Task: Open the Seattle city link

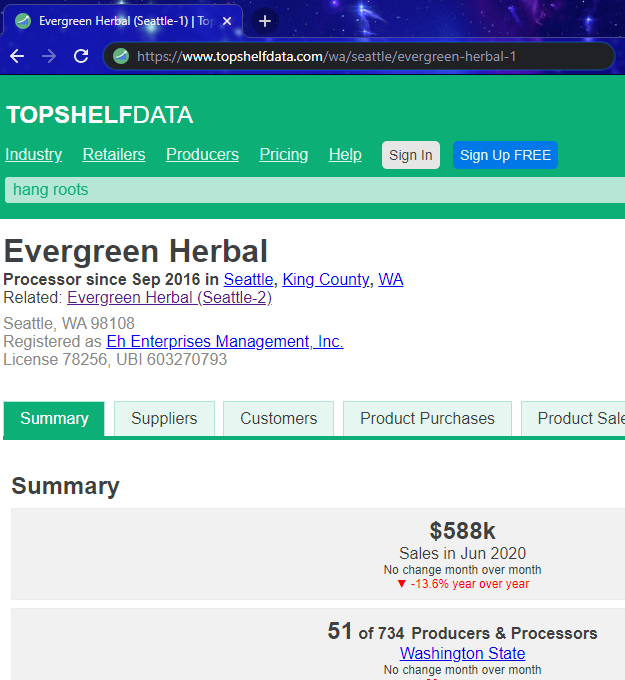Action: [x=249, y=279]
